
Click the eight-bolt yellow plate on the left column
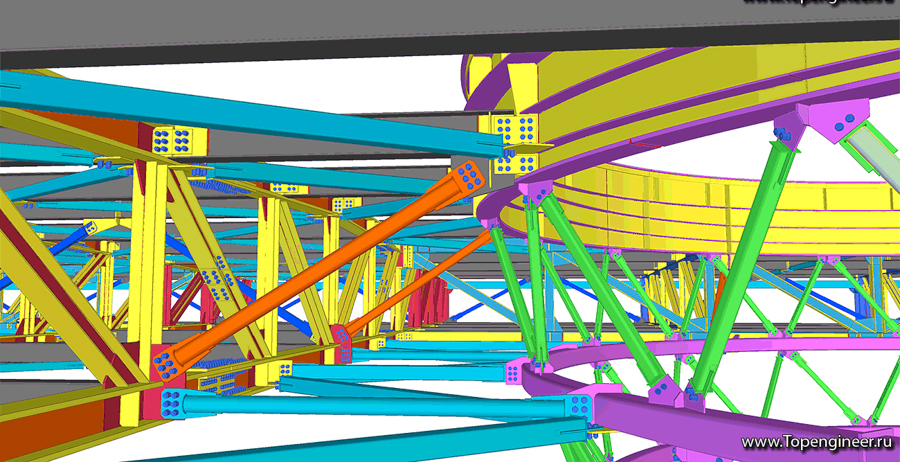tap(173, 140)
